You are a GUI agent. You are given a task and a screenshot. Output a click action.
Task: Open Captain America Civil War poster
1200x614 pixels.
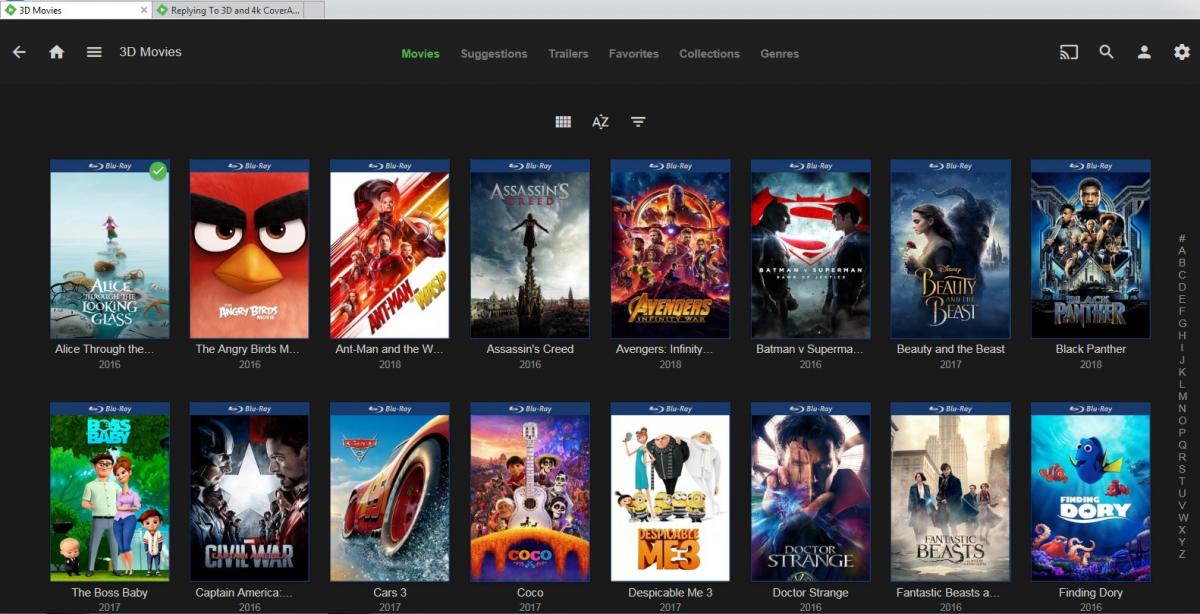click(250, 492)
